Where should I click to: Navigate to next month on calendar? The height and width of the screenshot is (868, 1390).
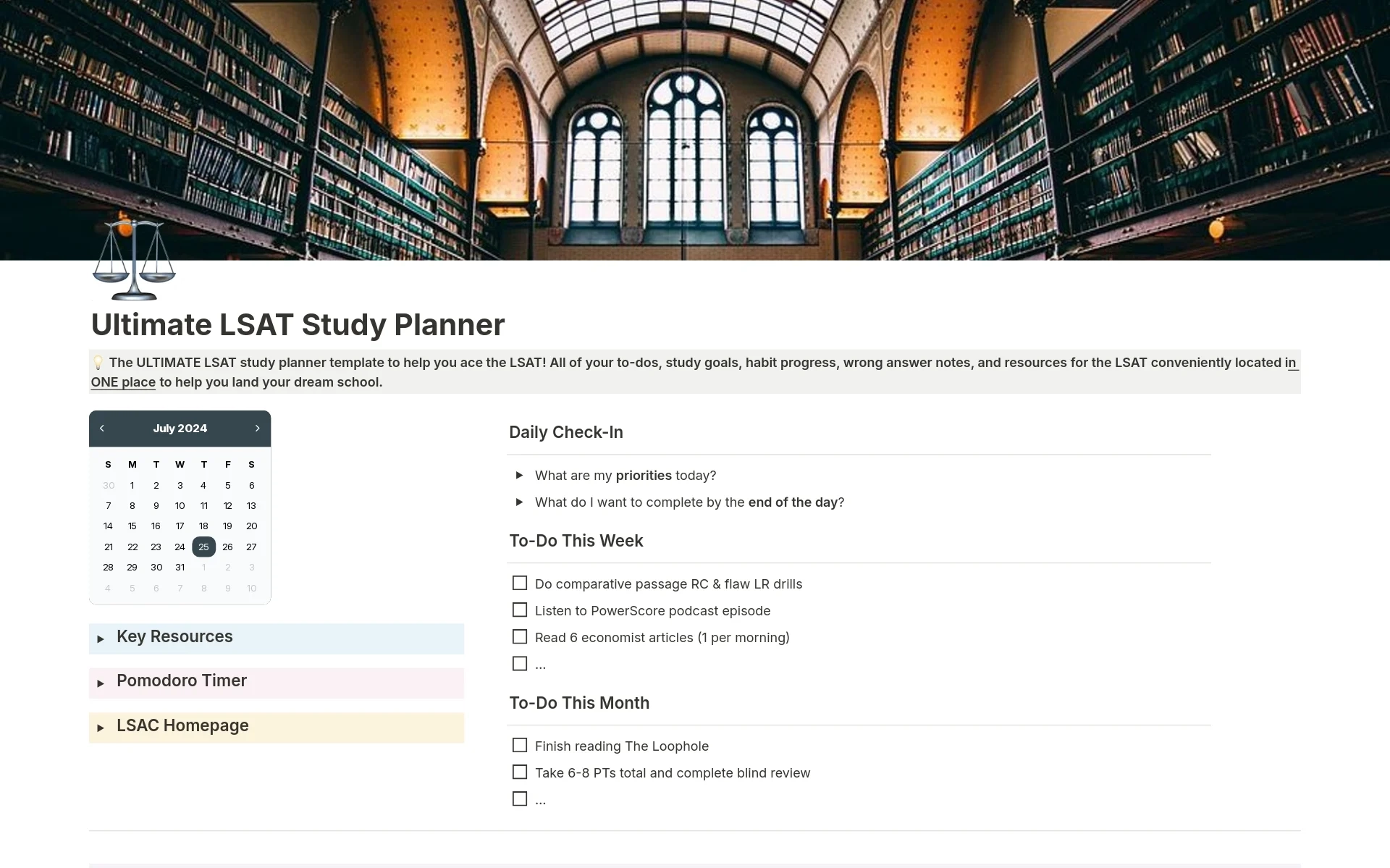tap(257, 428)
